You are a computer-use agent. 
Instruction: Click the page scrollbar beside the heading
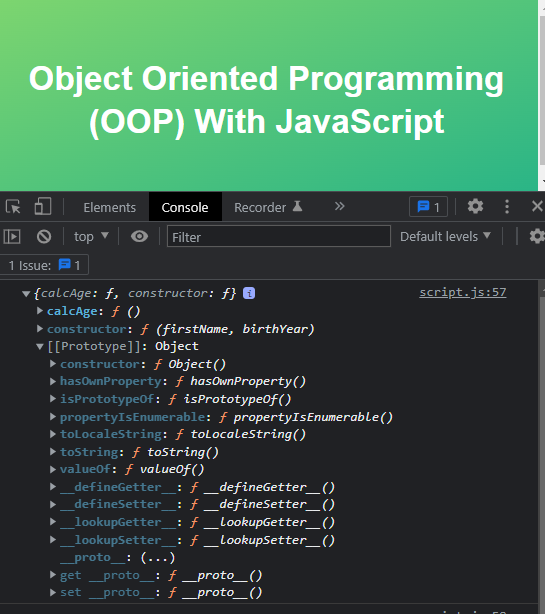pos(542,90)
